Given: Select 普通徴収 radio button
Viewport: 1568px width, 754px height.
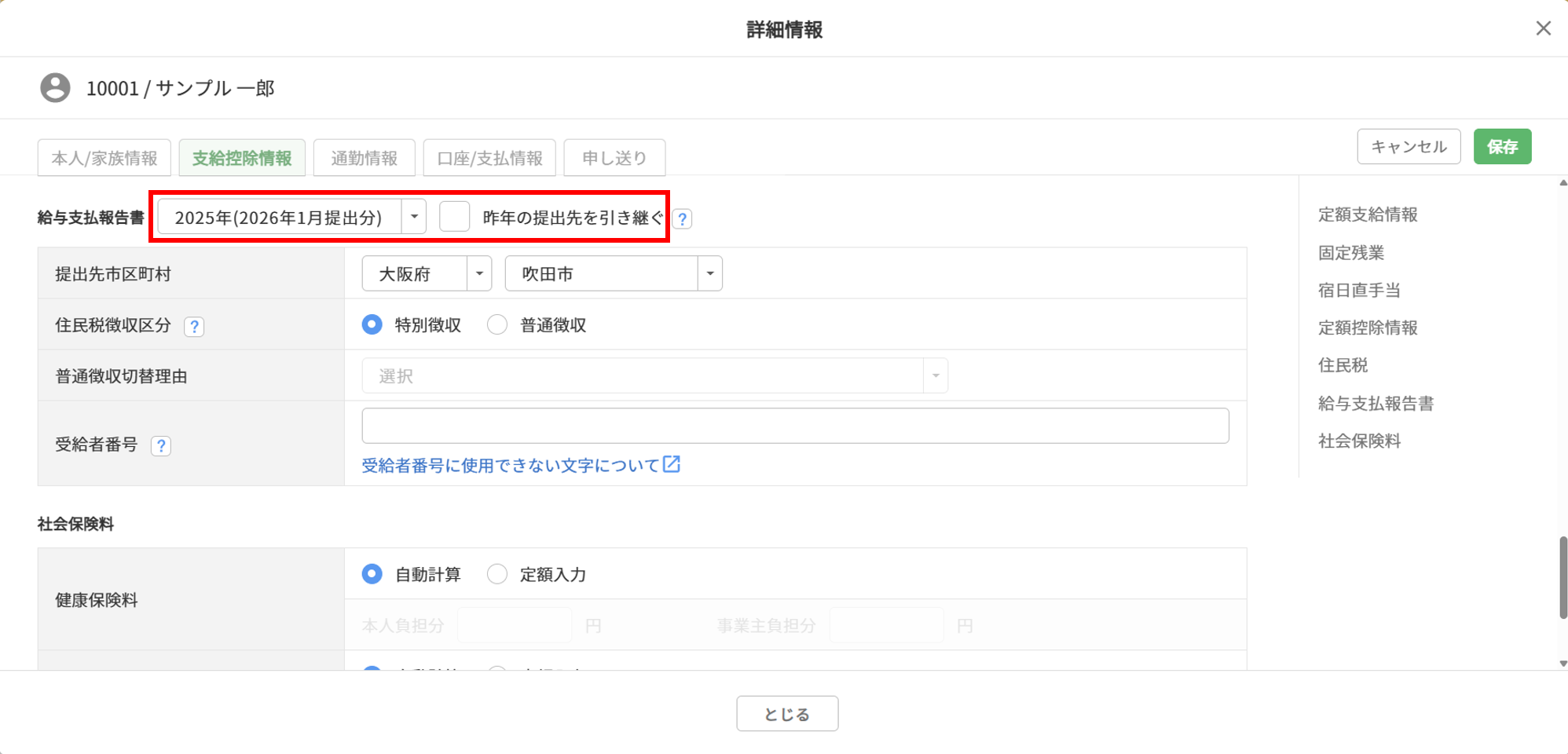Looking at the screenshot, I should click(497, 324).
